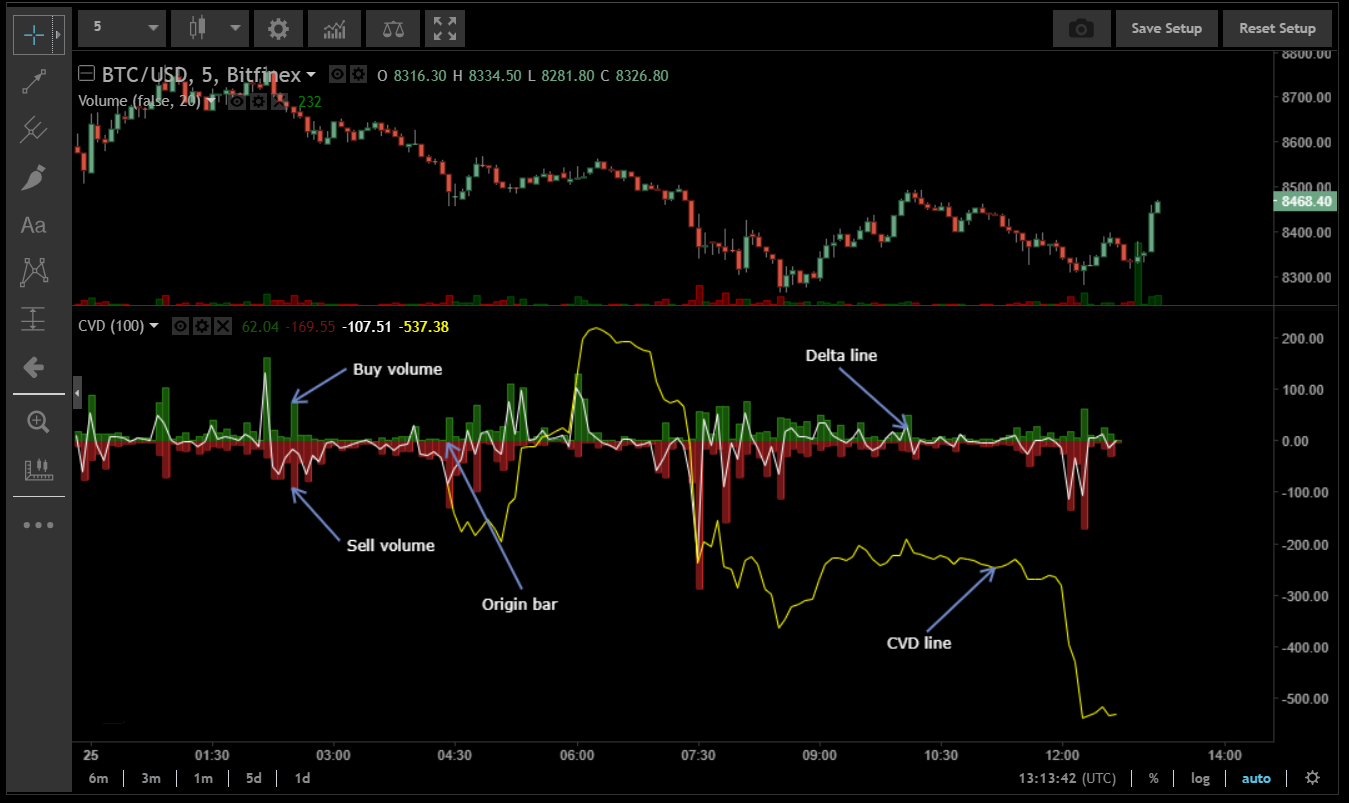Open the time interval dropdown showing 5
Screen dimensions: 1349x803
pos(122,28)
